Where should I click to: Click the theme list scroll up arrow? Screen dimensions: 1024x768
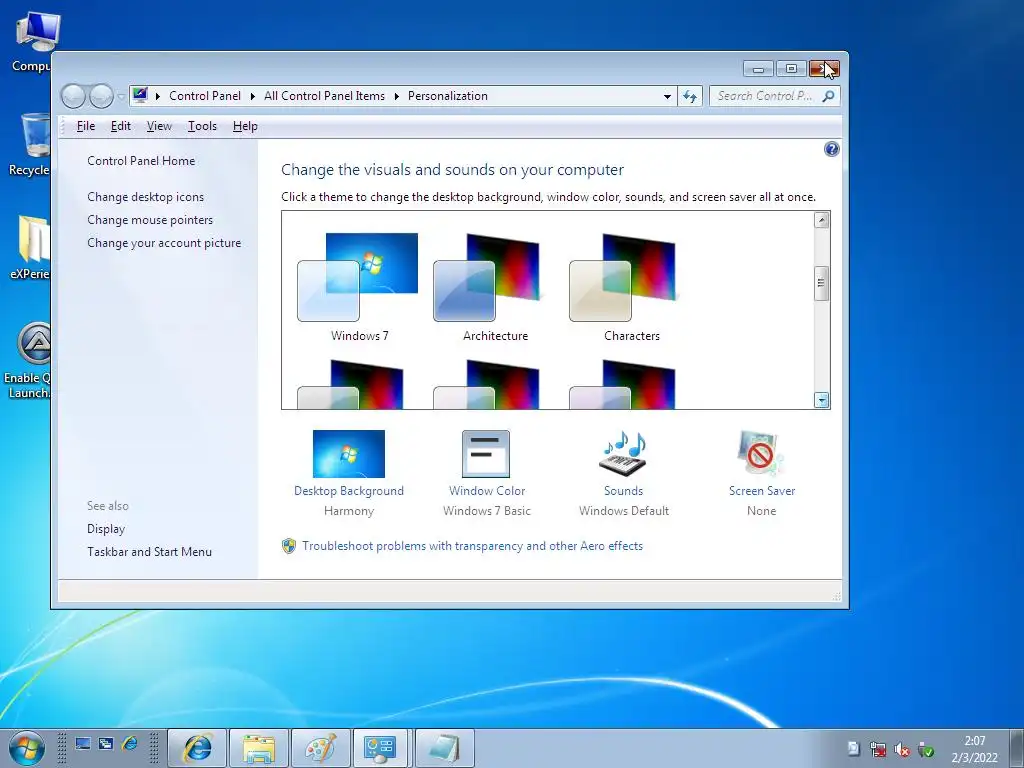coord(822,220)
